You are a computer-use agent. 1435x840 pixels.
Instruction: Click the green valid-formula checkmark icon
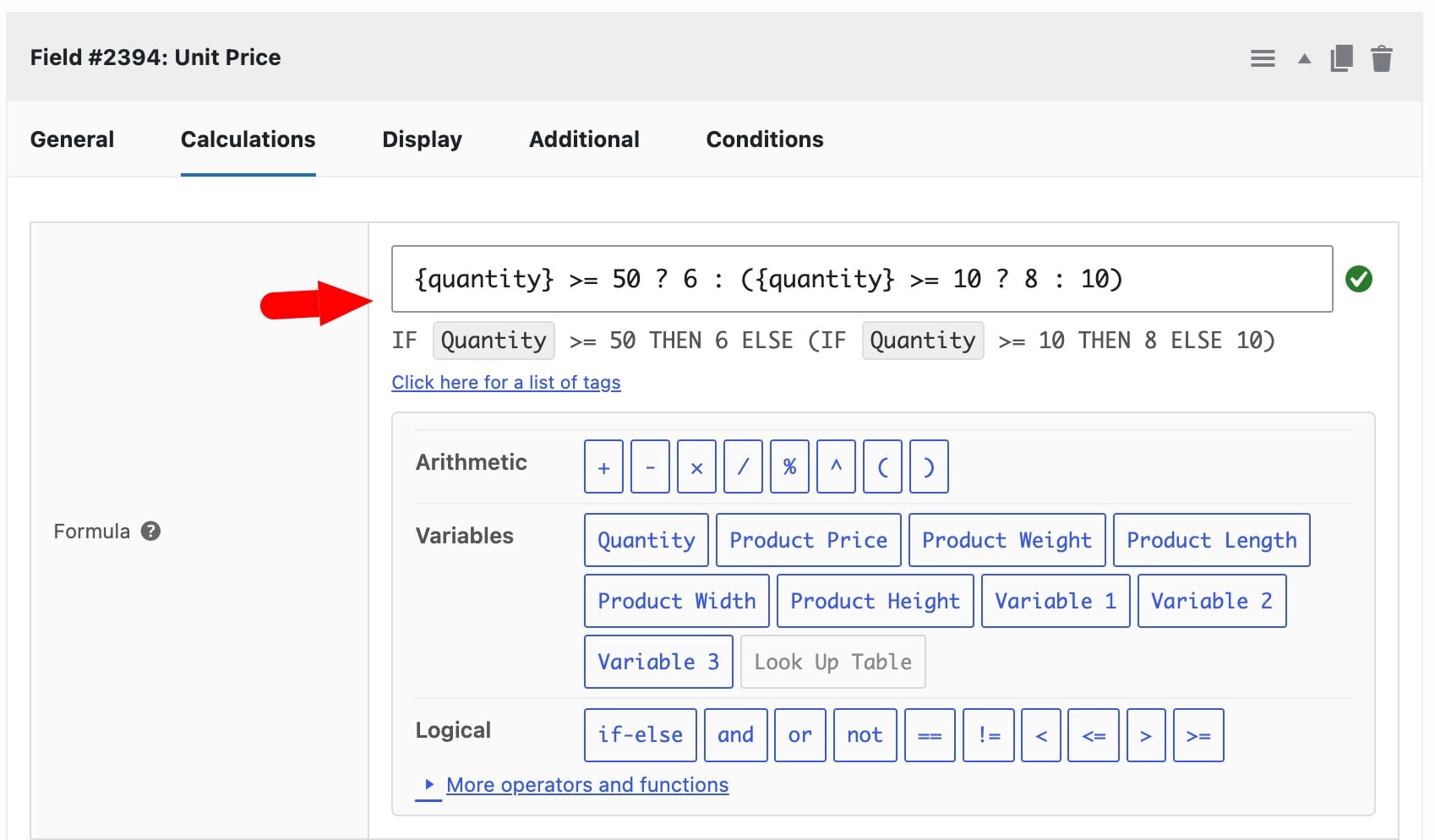point(1359,279)
